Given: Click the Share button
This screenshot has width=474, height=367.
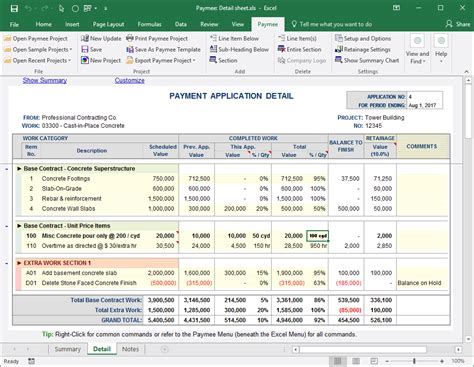Looking at the screenshot, I should [458, 24].
